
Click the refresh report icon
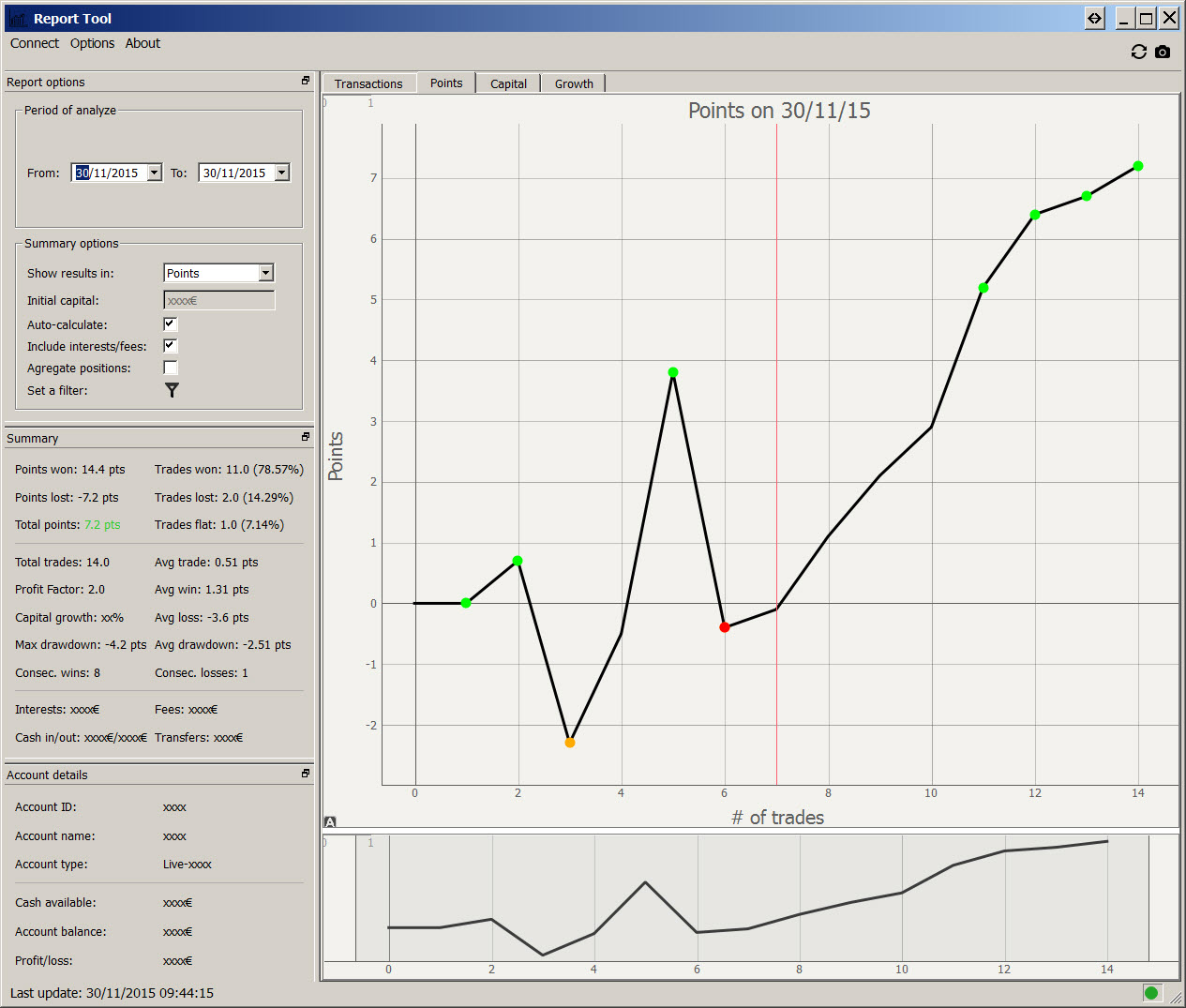pos(1139,53)
